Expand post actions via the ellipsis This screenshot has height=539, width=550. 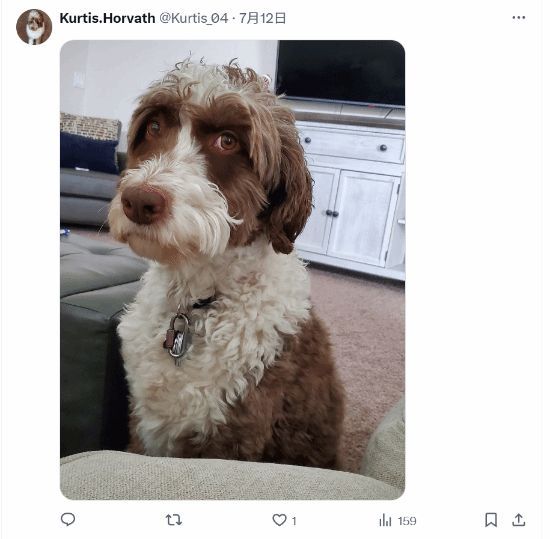[x=518, y=18]
